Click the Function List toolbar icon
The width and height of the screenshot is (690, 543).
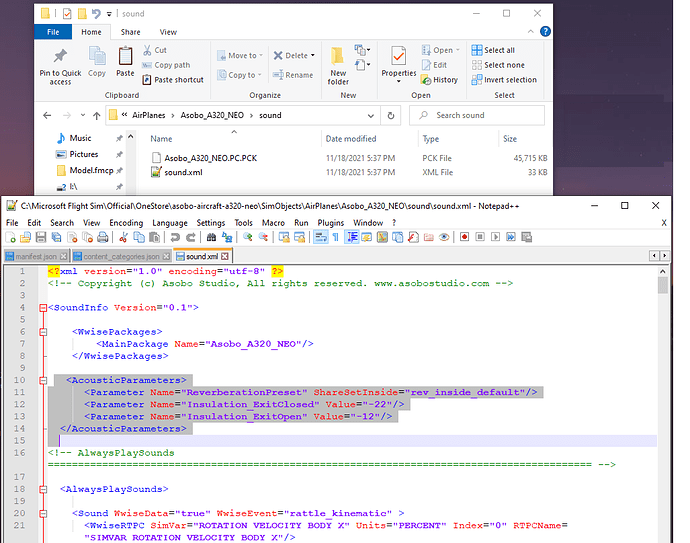[413, 238]
